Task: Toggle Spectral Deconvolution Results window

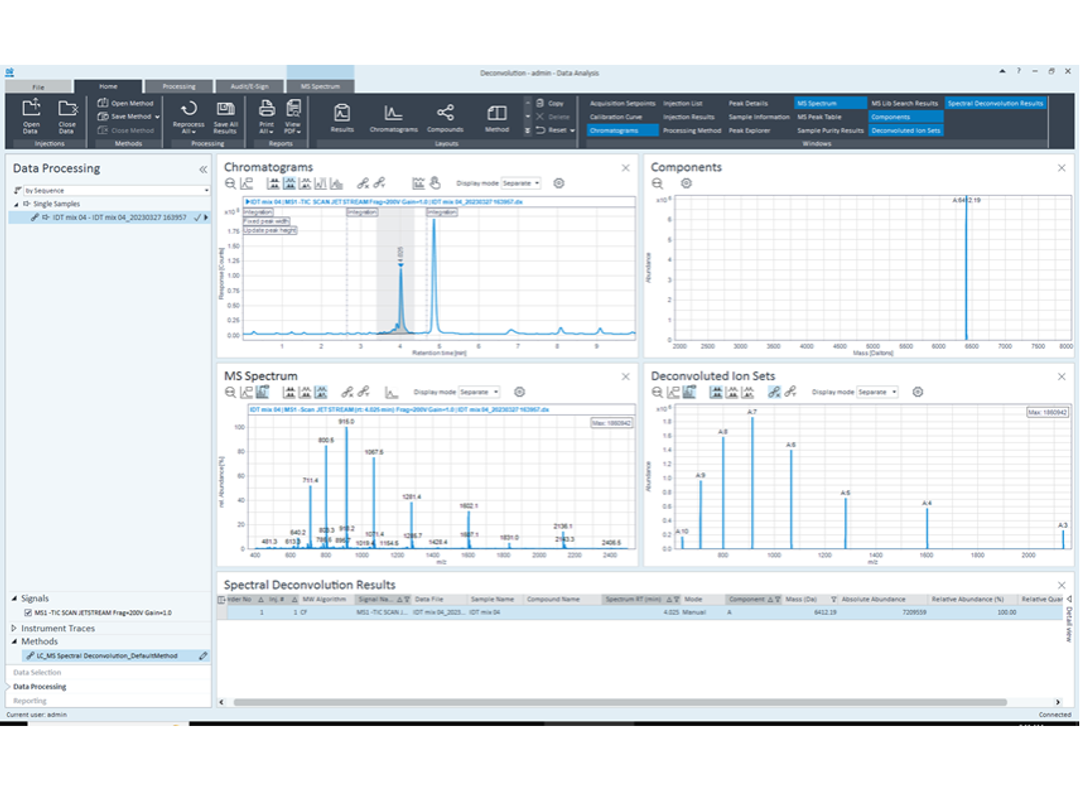Action: pos(995,103)
